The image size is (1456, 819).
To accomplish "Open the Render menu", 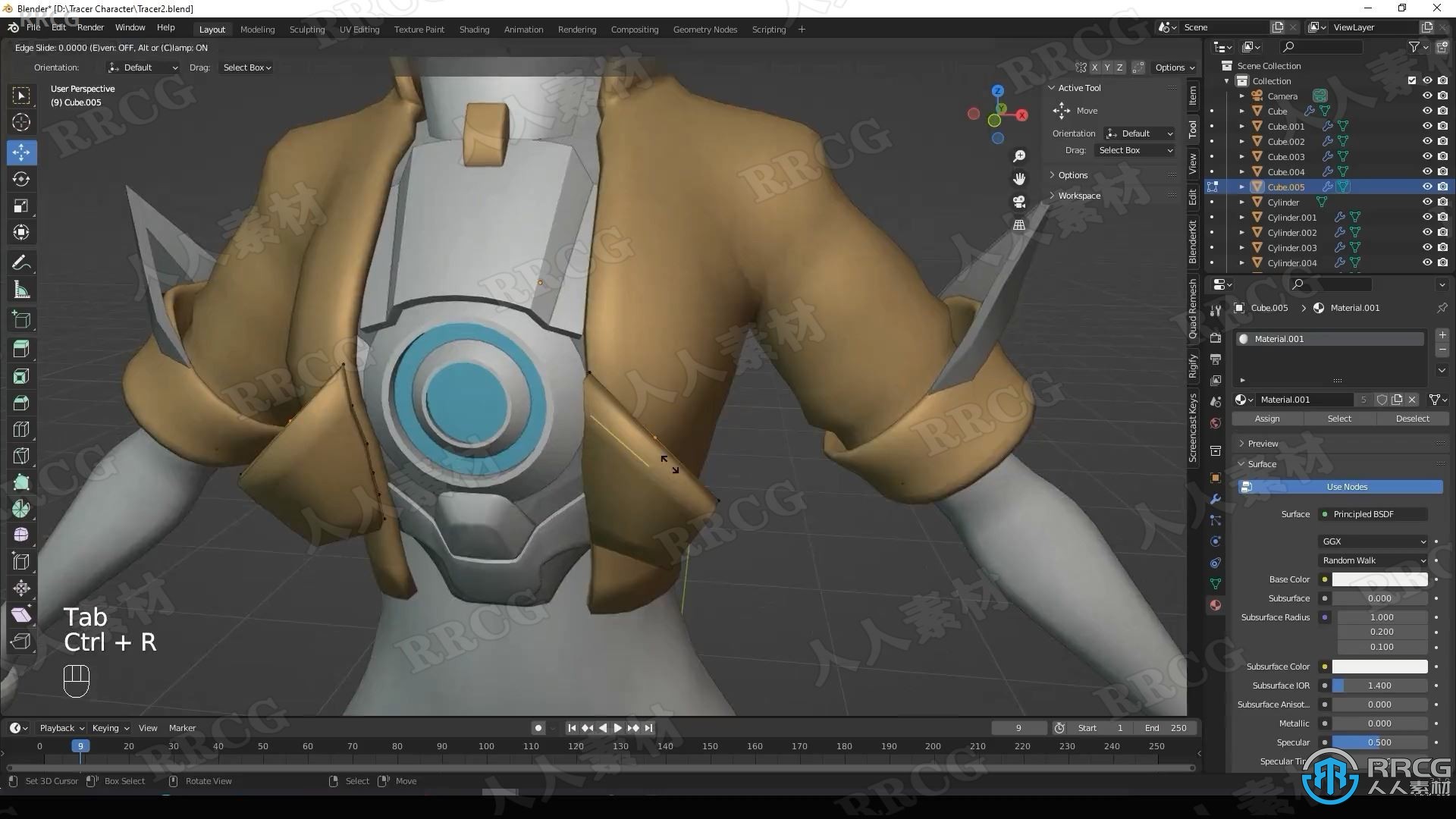I will [x=90, y=27].
